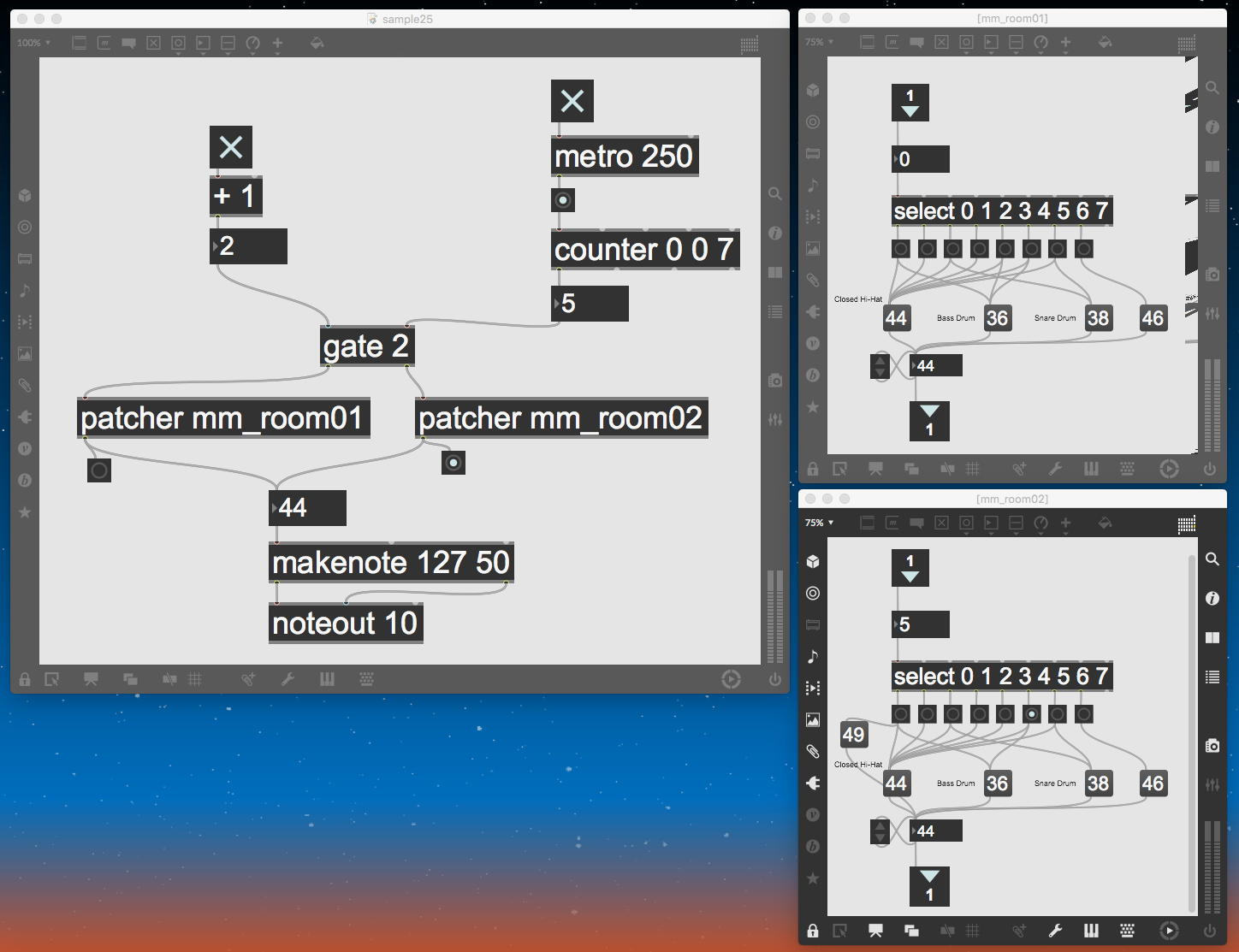Toggle the patcher lock in mm_room01 window
The height and width of the screenshot is (952, 1239).
[x=813, y=469]
